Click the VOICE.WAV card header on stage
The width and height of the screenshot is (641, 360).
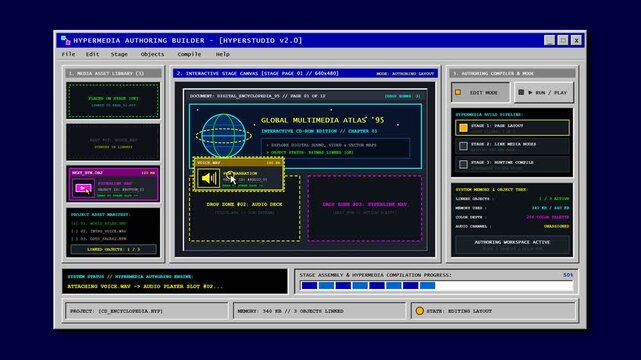pos(239,163)
